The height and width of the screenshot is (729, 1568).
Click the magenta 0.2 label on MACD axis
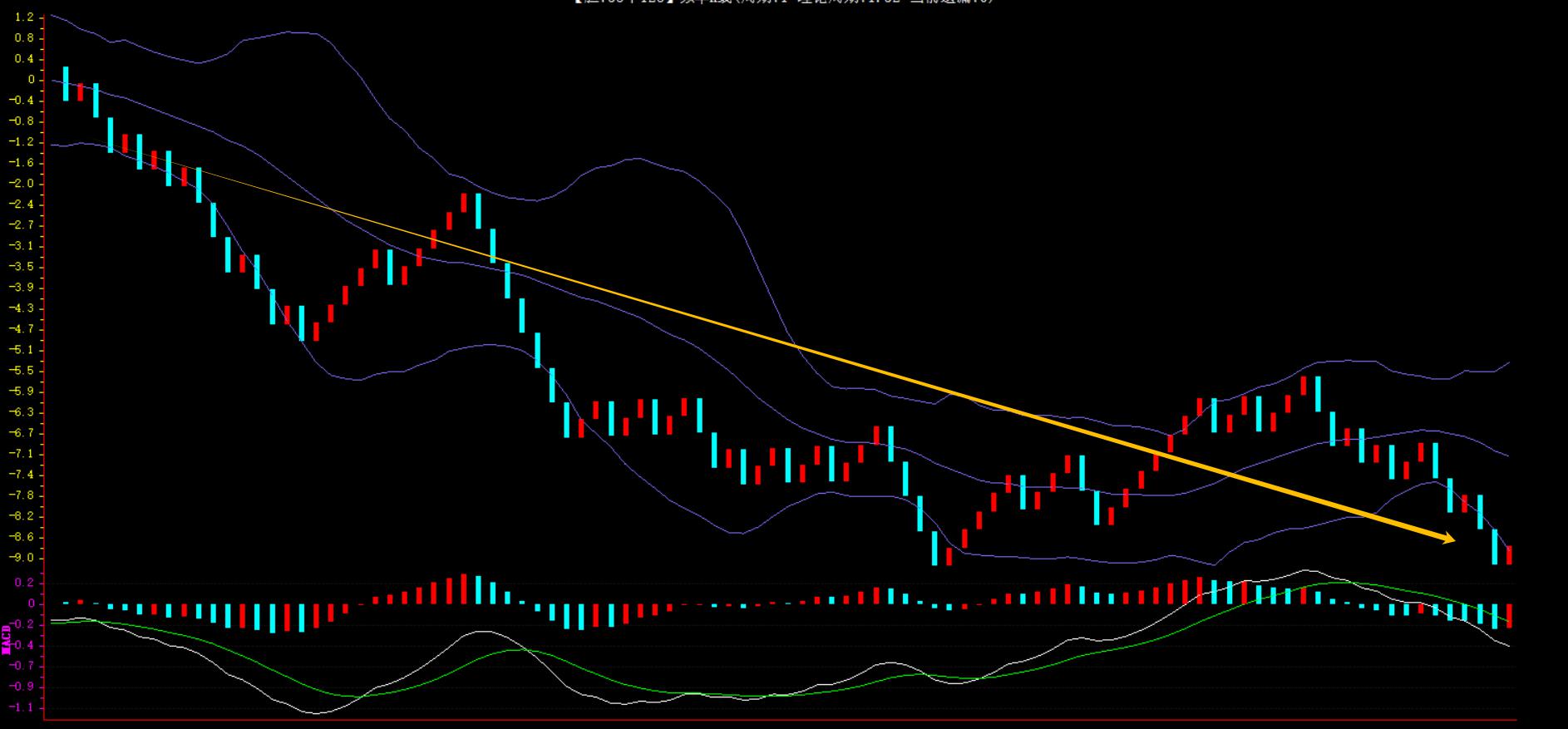(24, 583)
